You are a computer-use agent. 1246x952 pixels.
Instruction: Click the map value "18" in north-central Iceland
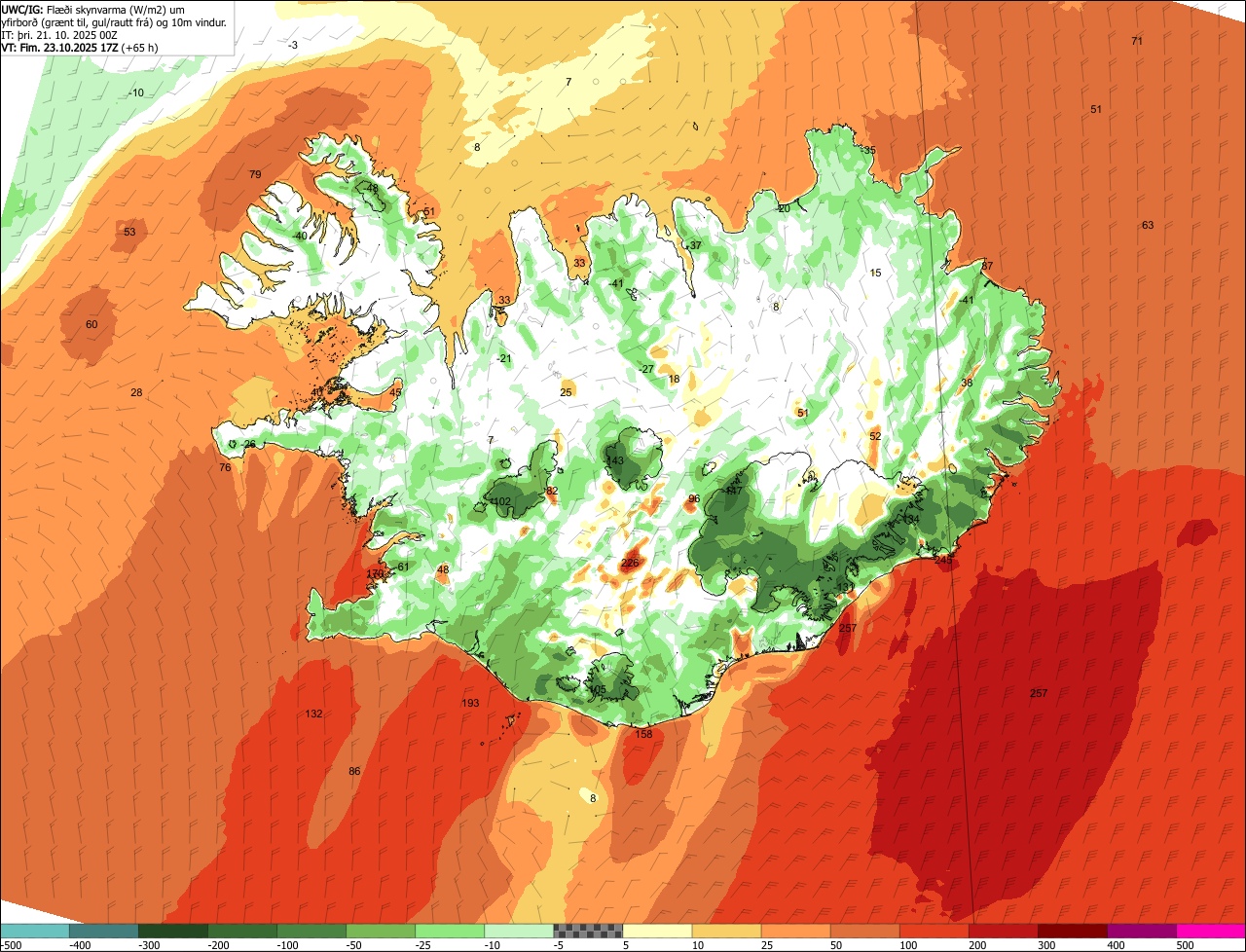coord(674,380)
